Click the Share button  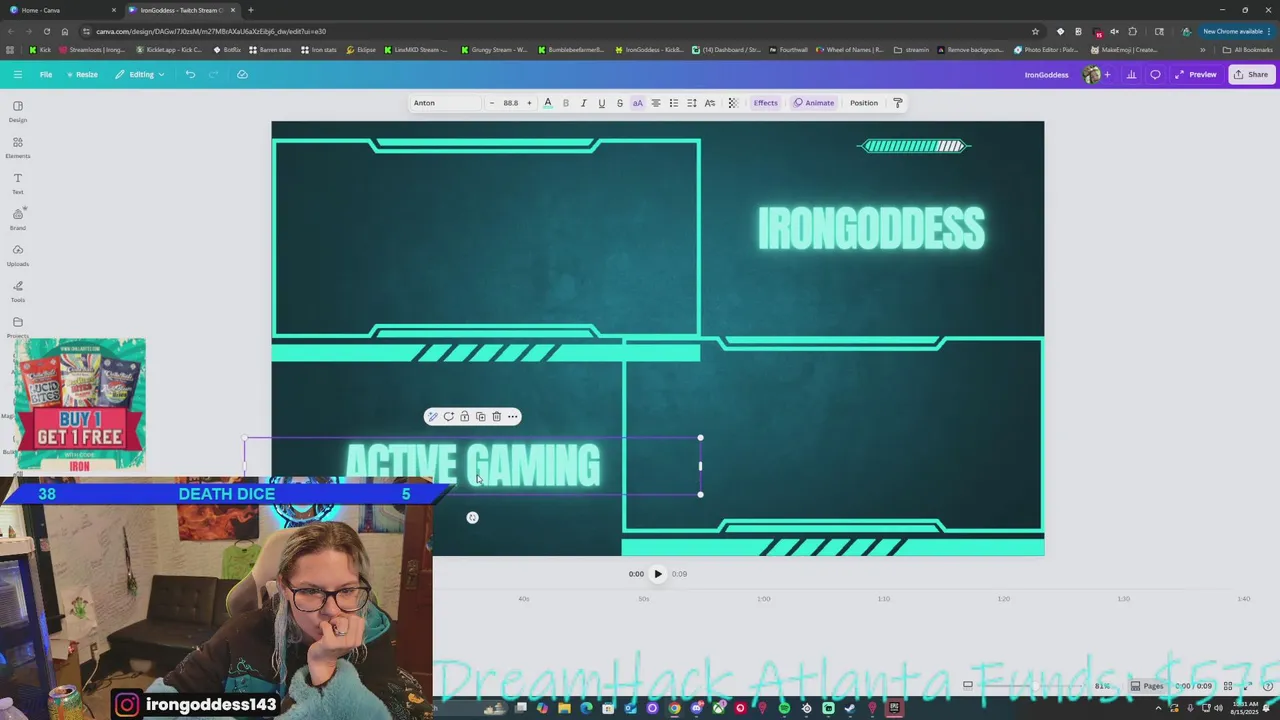click(x=1251, y=74)
